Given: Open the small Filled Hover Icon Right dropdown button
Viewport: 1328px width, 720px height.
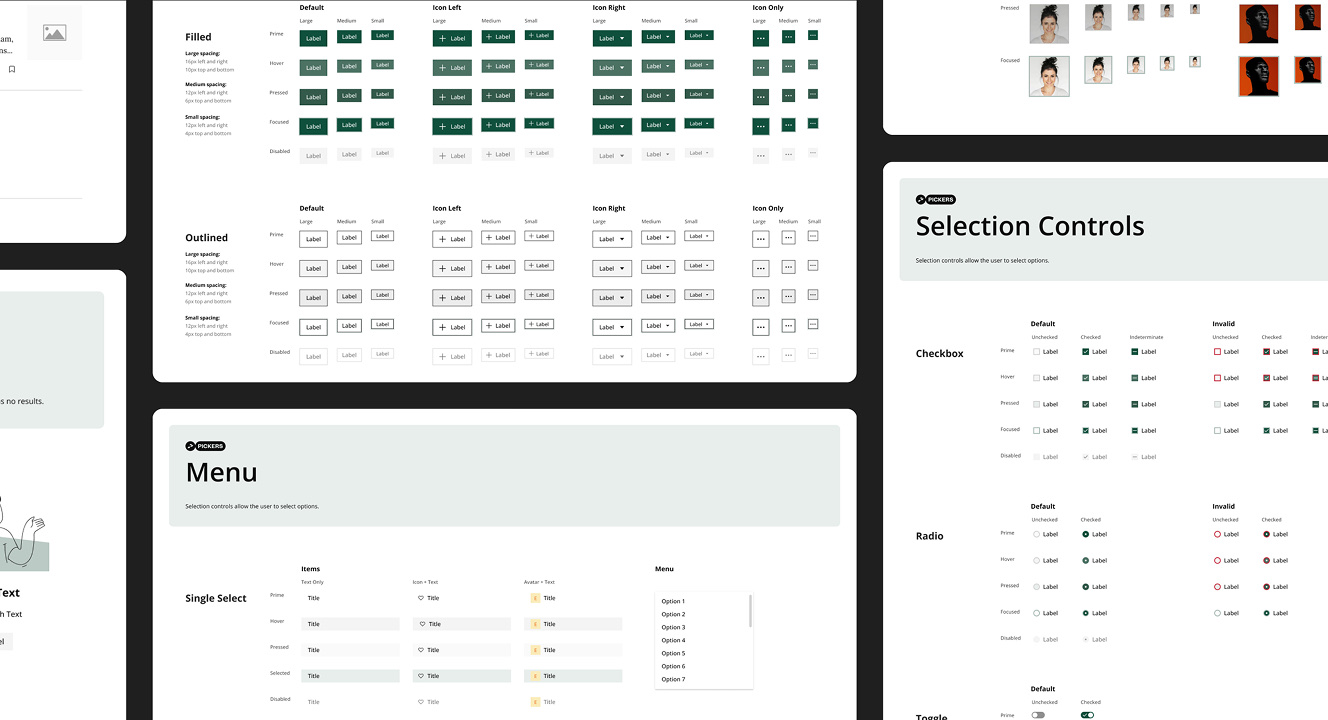Looking at the screenshot, I should click(699, 65).
